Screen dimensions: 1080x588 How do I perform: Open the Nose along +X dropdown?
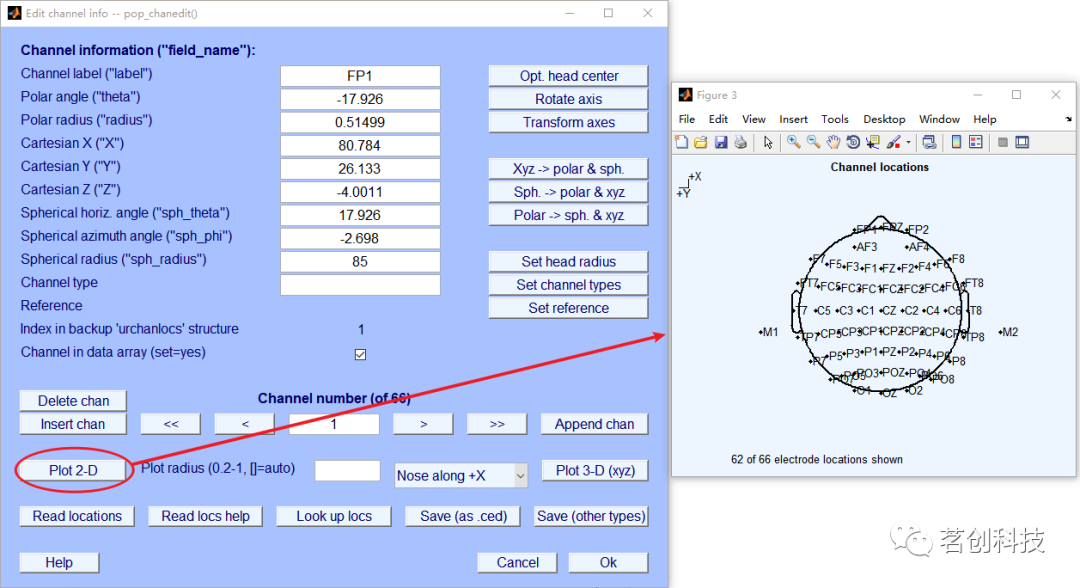pos(461,475)
